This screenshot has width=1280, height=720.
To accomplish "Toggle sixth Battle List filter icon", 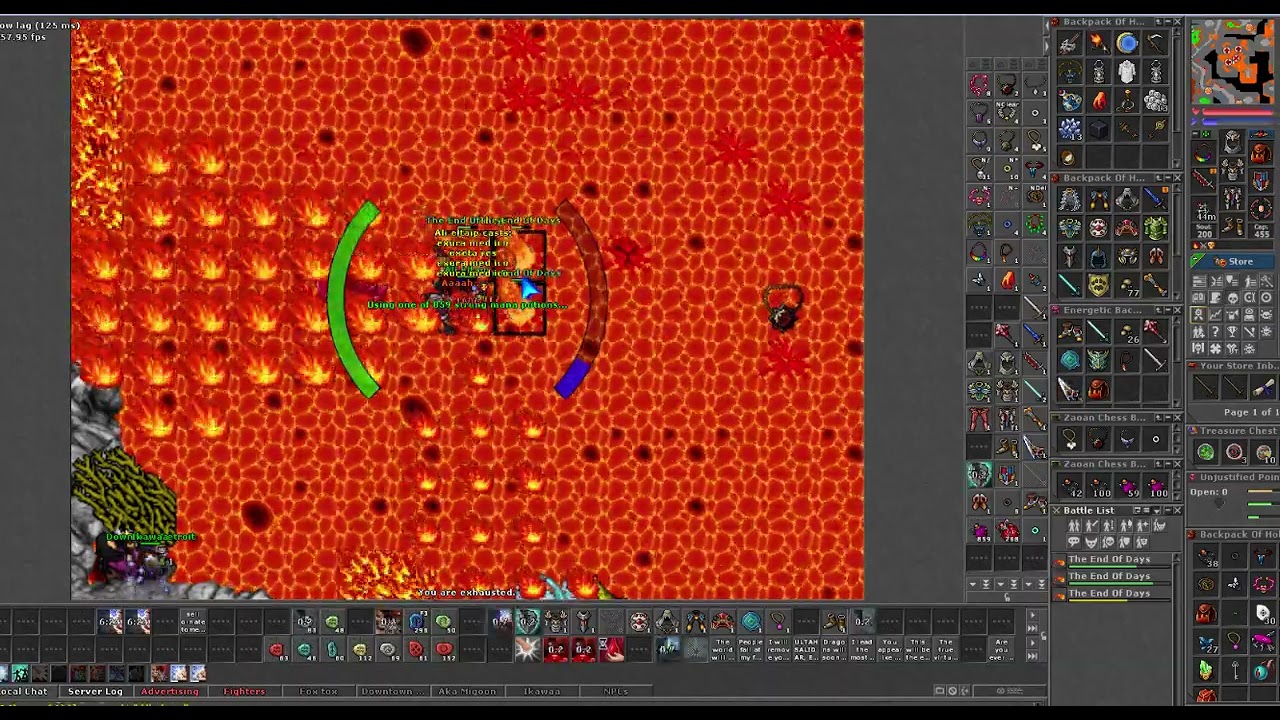I will tap(1159, 525).
